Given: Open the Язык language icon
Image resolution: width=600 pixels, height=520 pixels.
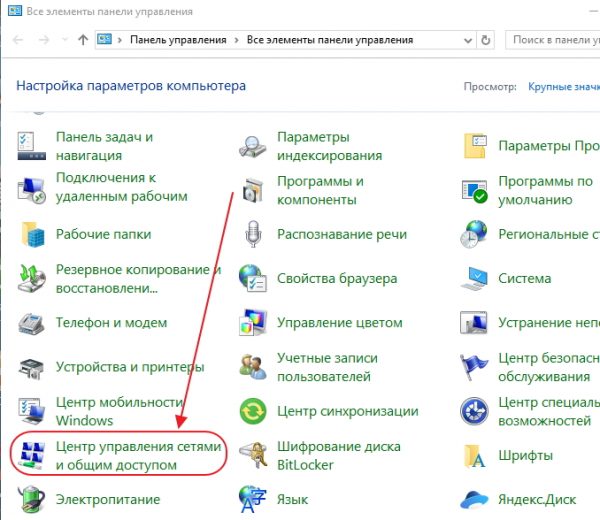Looking at the screenshot, I should point(252,499).
